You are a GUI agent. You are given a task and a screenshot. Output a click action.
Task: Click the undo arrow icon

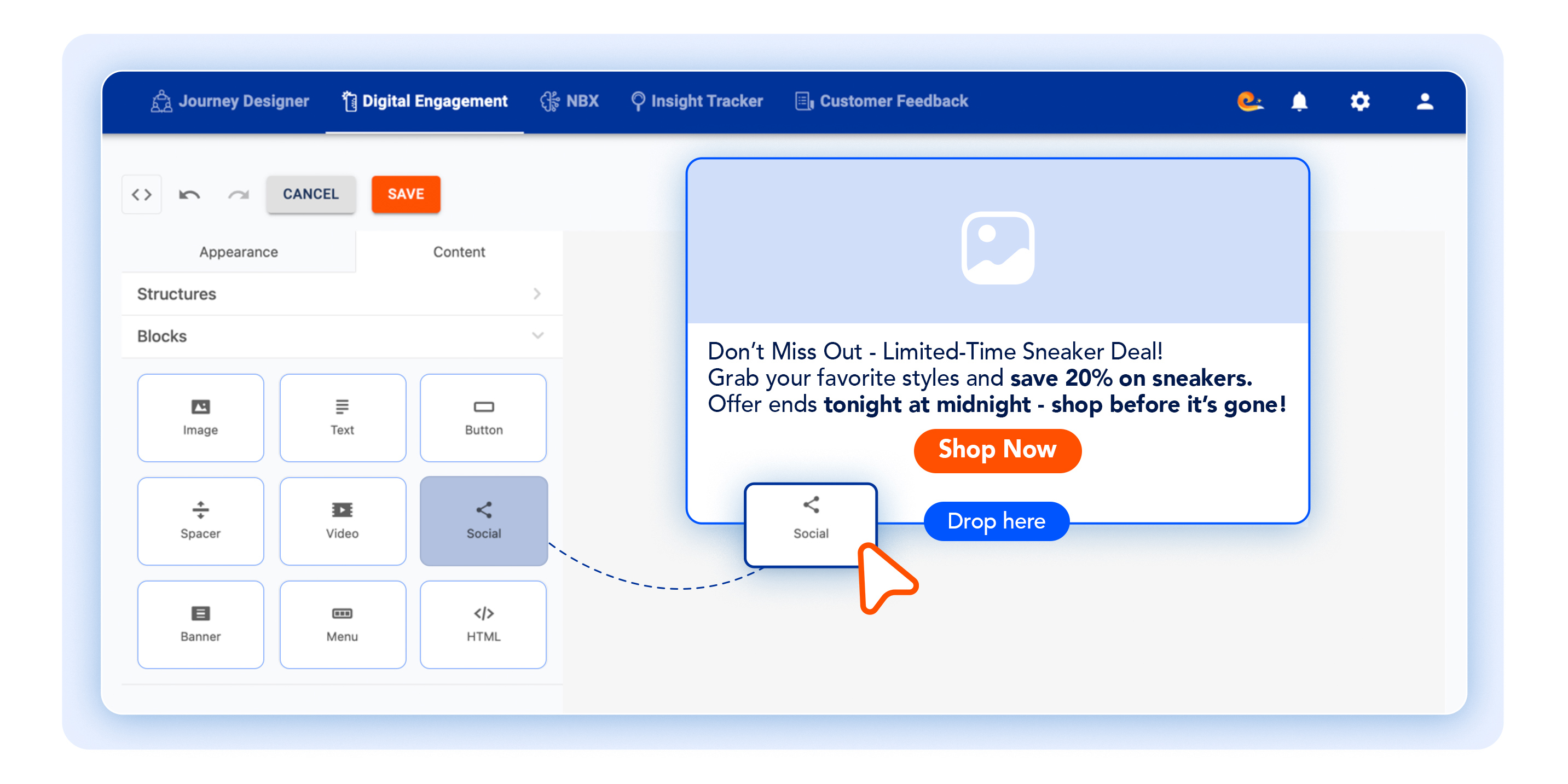coord(189,195)
